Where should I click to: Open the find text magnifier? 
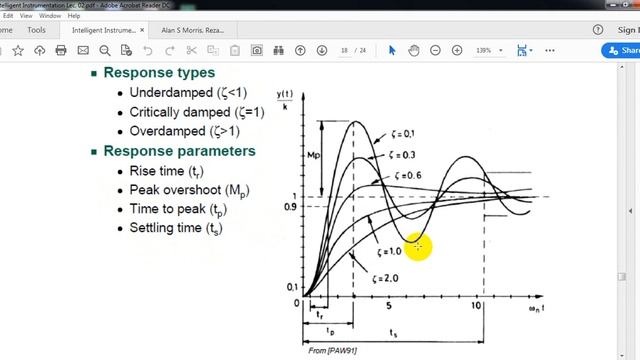[x=105, y=51]
